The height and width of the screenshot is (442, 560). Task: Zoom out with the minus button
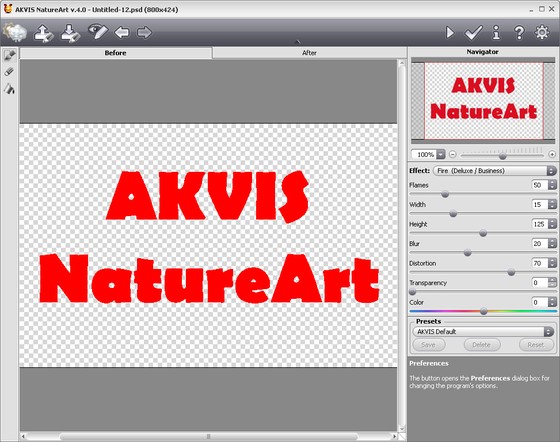(x=452, y=155)
